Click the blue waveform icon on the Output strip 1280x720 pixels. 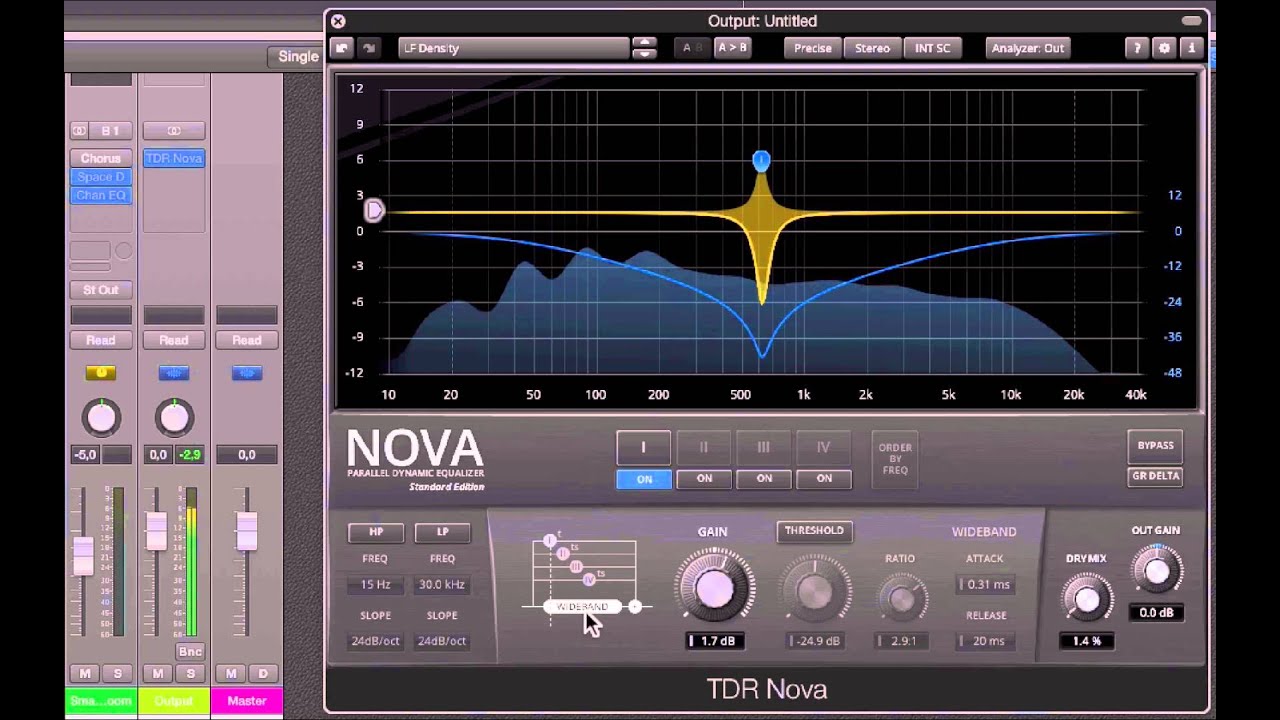(174, 373)
